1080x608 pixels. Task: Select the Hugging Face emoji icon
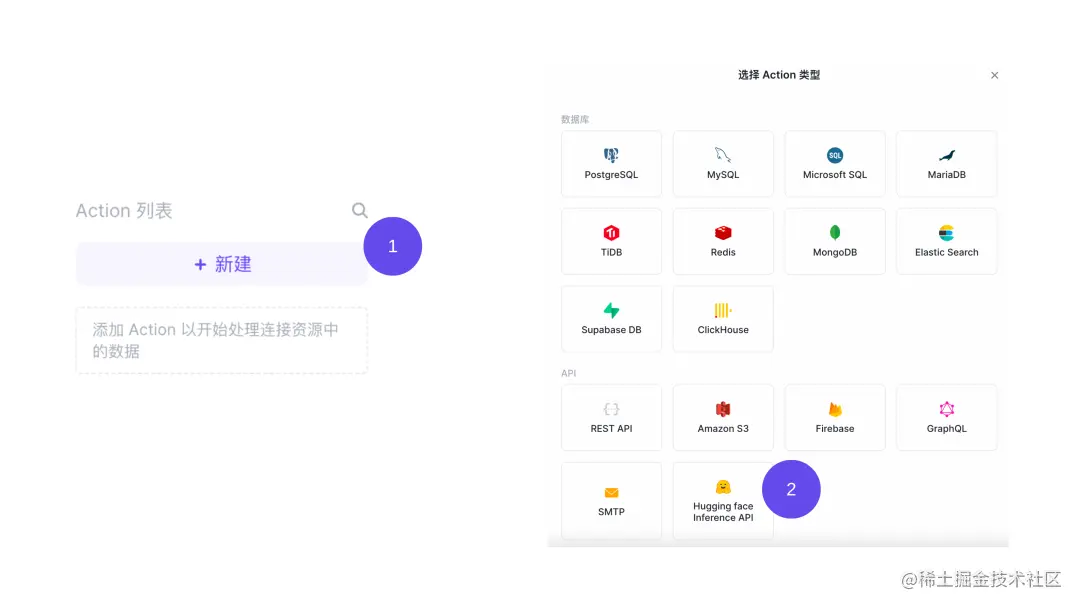point(723,487)
